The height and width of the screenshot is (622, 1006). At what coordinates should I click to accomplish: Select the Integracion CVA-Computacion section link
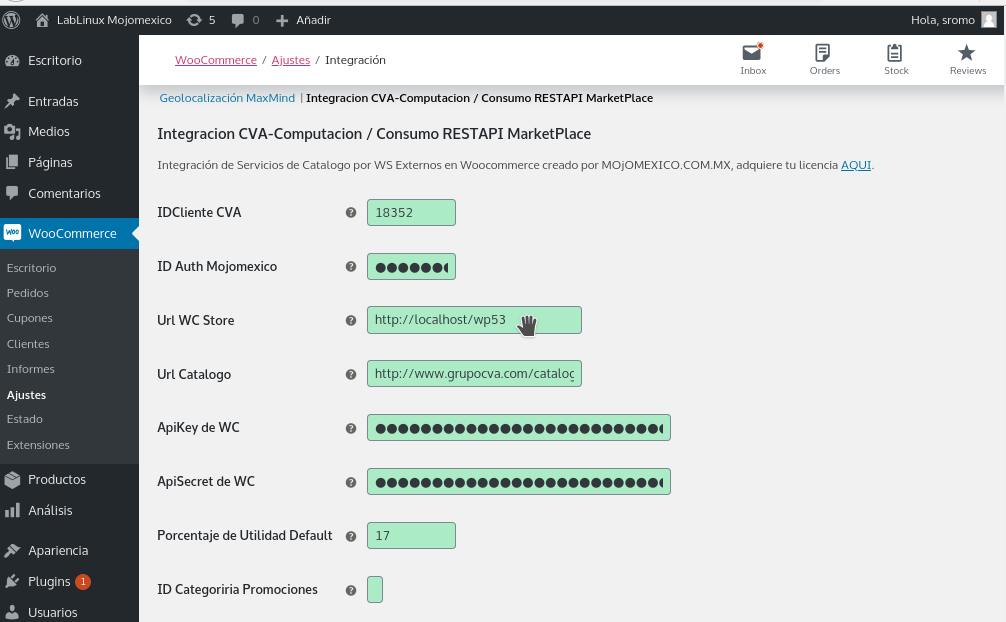(x=479, y=98)
